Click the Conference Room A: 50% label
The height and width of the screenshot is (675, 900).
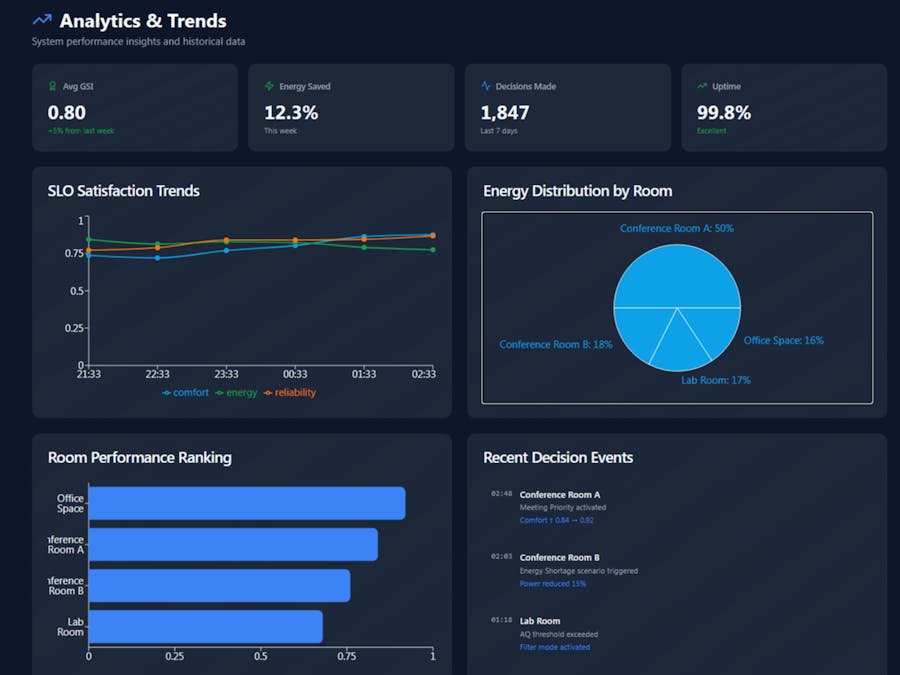coord(677,228)
